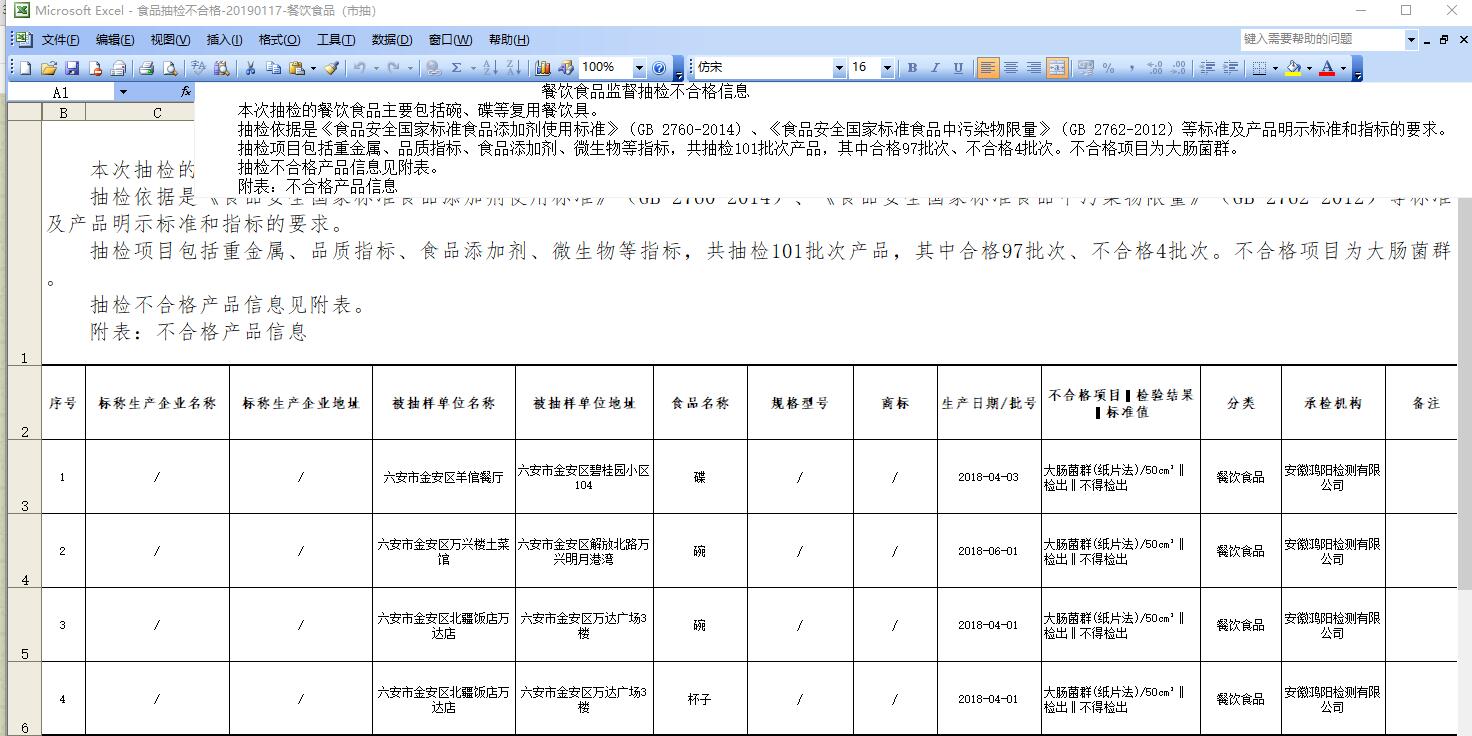
Task: Click the AutoSum sigma icon
Action: 457,68
